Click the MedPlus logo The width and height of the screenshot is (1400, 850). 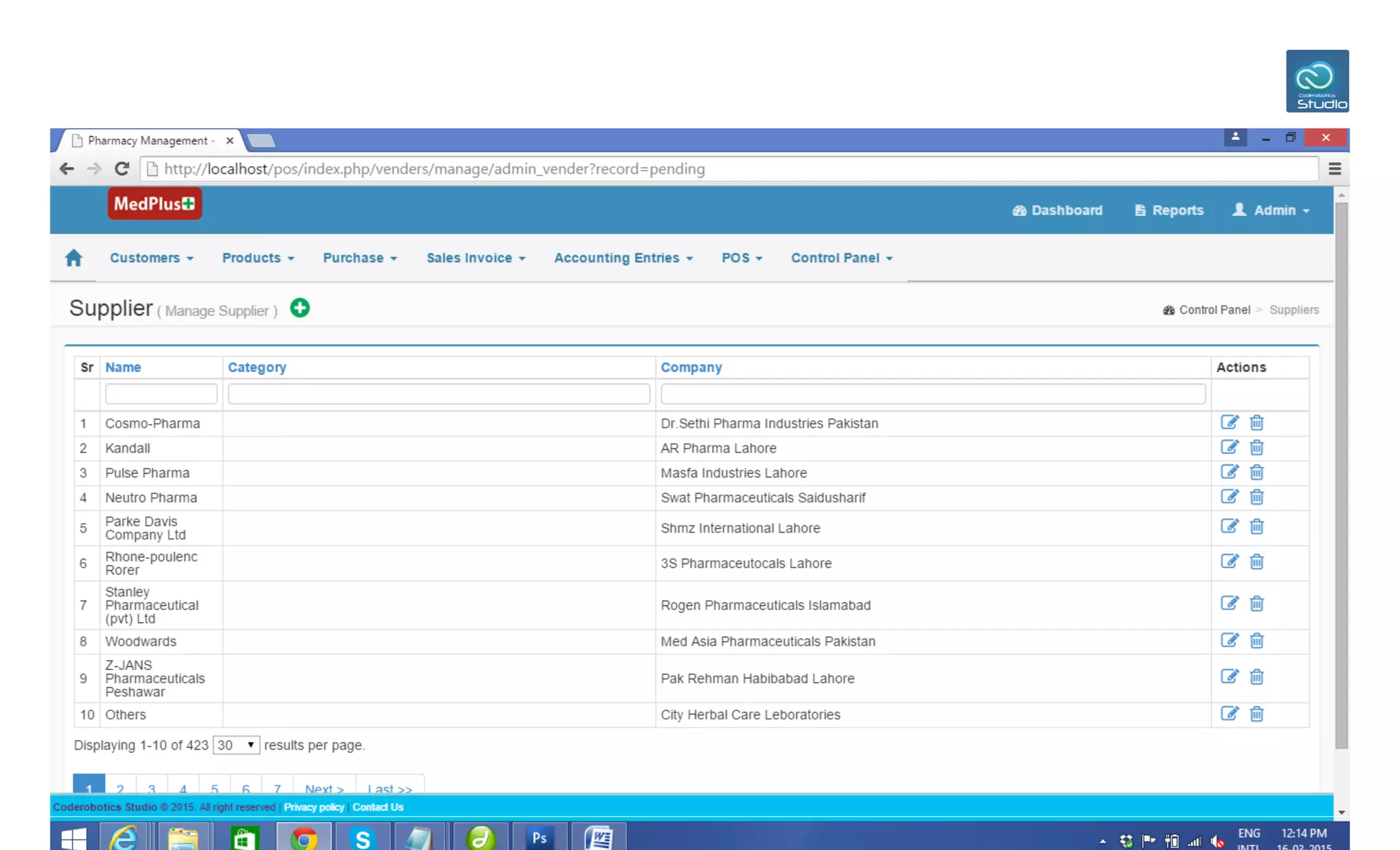pos(154,204)
